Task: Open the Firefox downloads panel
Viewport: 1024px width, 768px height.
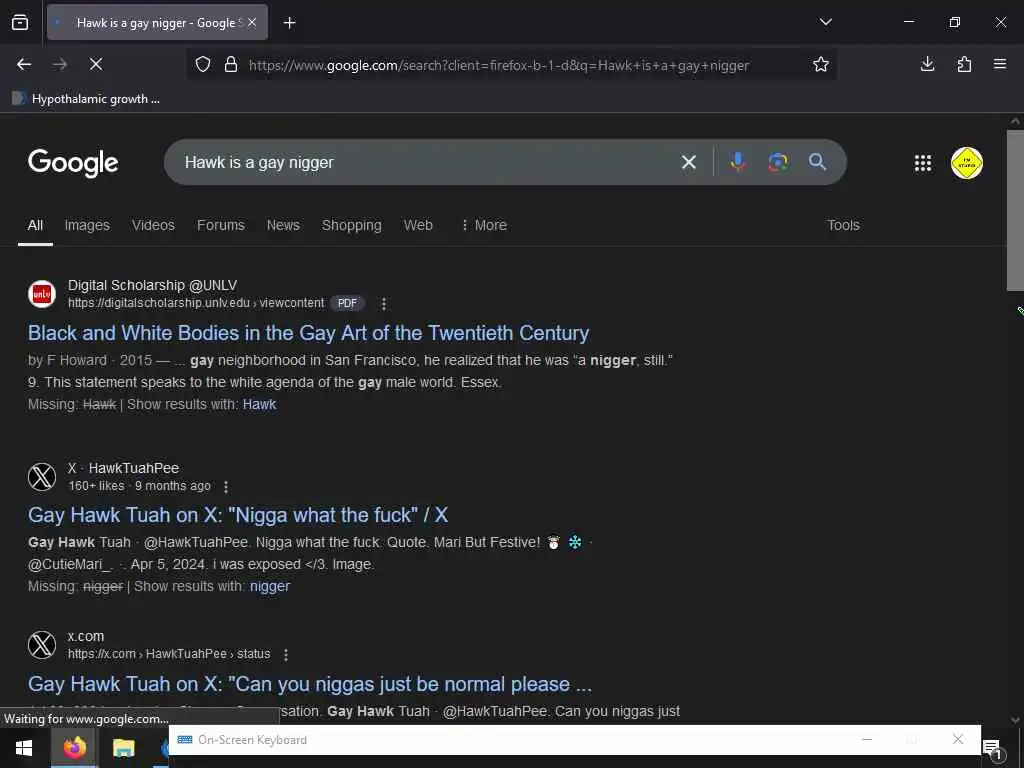Action: tap(927, 64)
